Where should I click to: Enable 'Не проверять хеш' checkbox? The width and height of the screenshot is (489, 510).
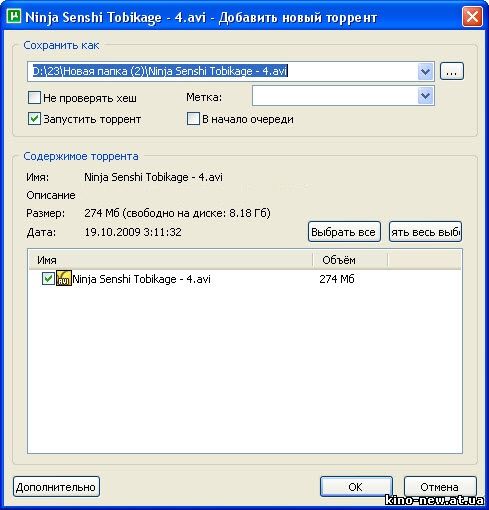34,98
